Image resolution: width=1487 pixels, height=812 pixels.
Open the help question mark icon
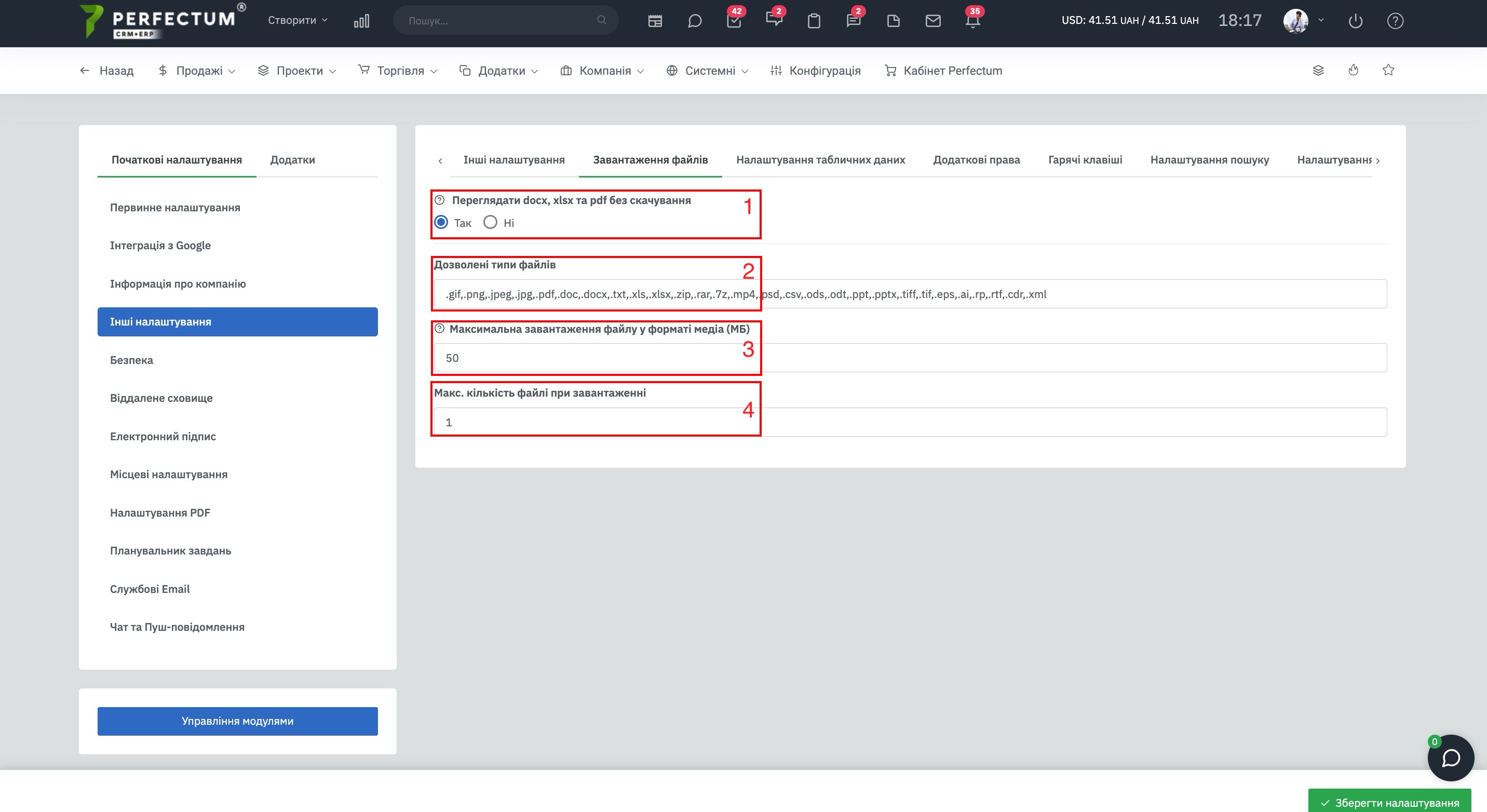(x=1395, y=21)
